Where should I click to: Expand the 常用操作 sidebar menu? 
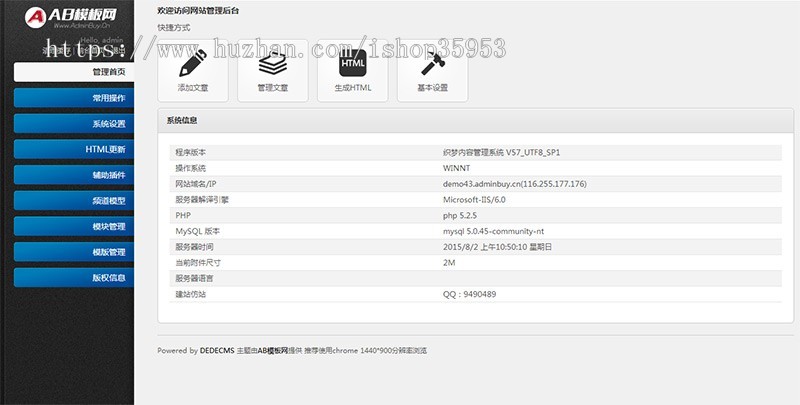click(74, 98)
